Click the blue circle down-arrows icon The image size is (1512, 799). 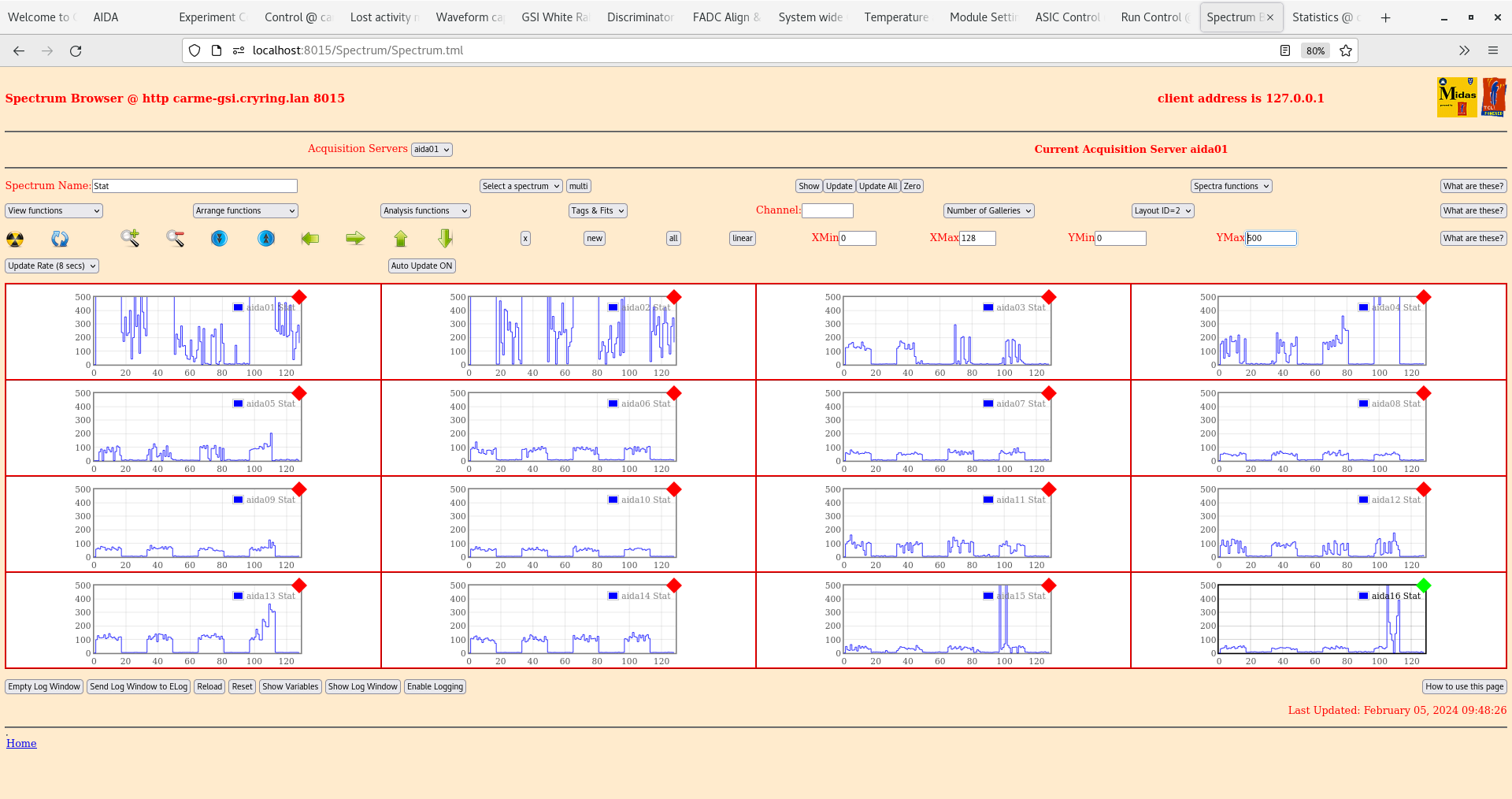[x=220, y=238]
